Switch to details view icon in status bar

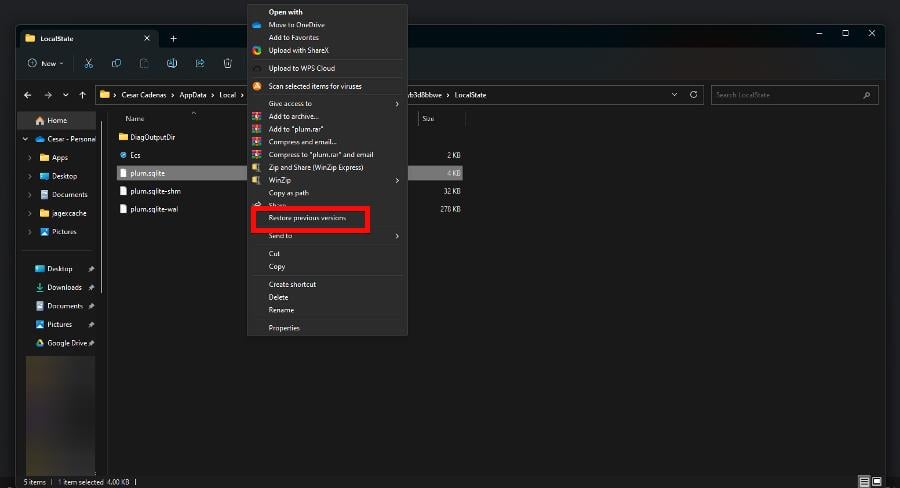[x=864, y=482]
